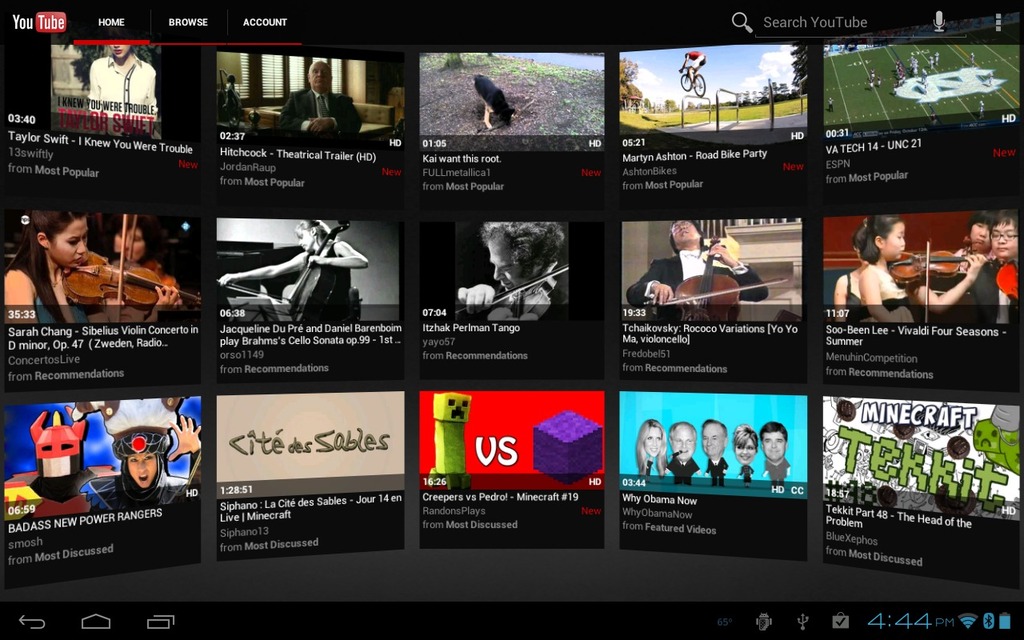Open the dog digging root thumbnail
The image size is (1024, 640).
click(x=512, y=102)
